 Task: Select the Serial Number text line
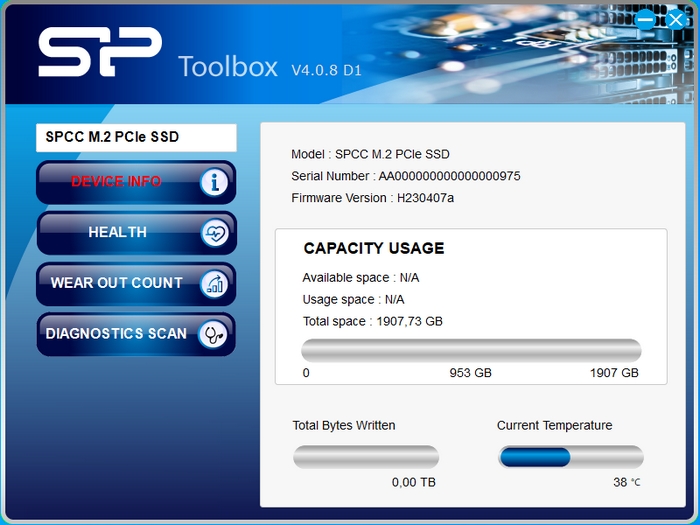click(x=406, y=176)
